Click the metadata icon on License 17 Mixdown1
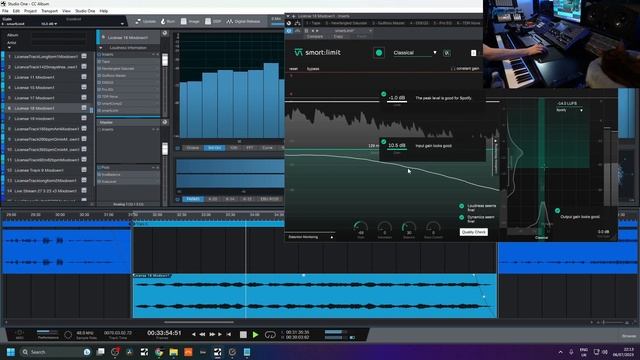 click(84, 98)
